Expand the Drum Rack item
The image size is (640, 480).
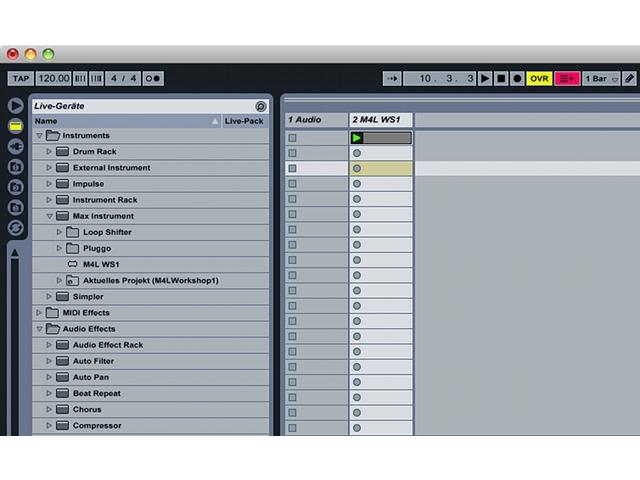[49, 151]
